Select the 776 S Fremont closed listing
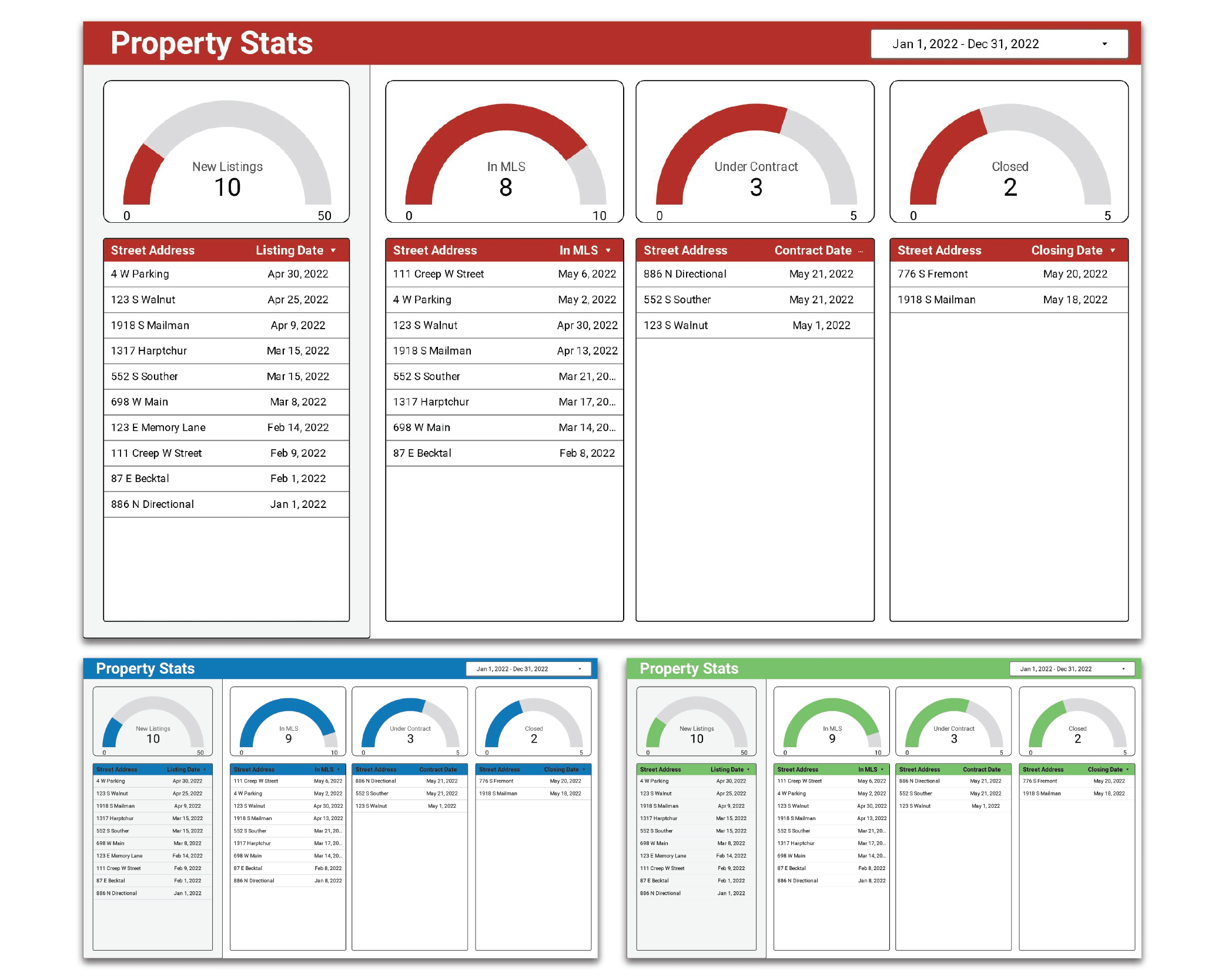Viewport: 1225px width, 980px height. tap(1009, 274)
